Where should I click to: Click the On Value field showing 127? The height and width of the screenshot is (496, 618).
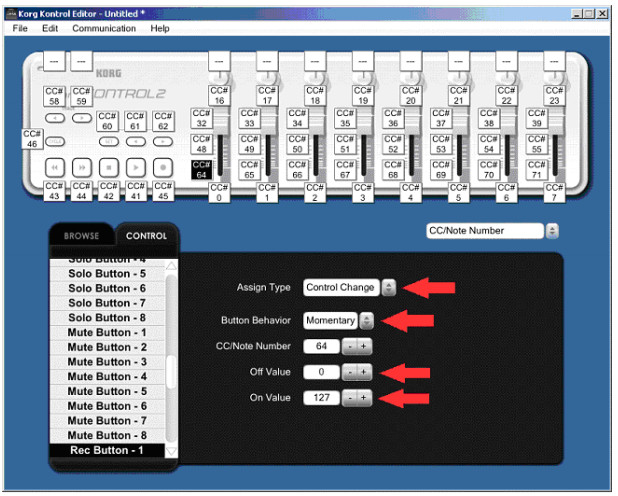click(321, 397)
